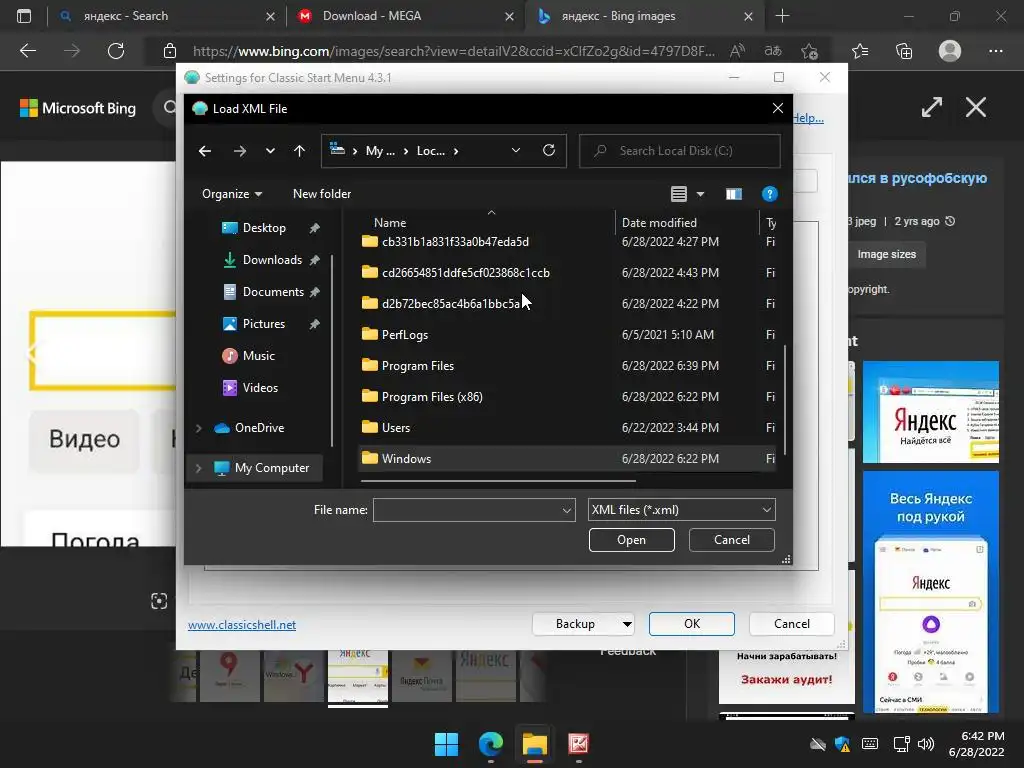Open the File name history dropdown
This screenshot has height=768, width=1024.
(x=567, y=510)
